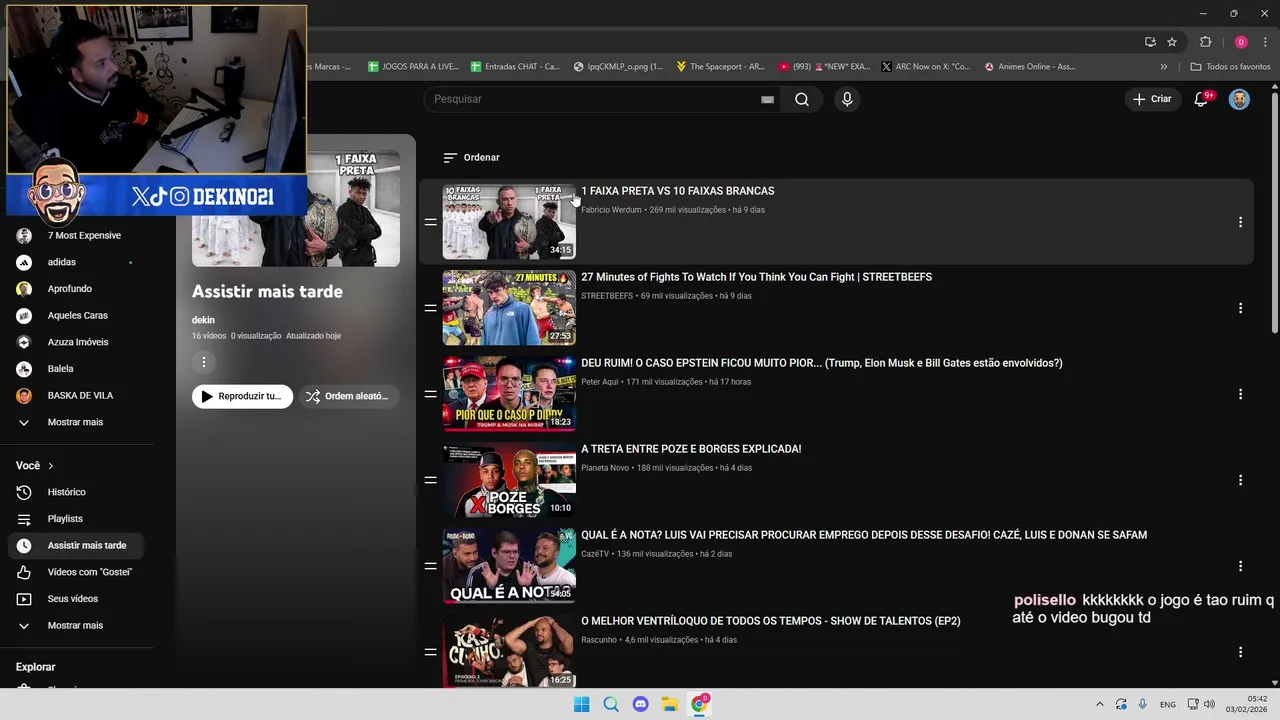Open Planeta Novo channel link
The height and width of the screenshot is (720, 1280).
pos(605,468)
